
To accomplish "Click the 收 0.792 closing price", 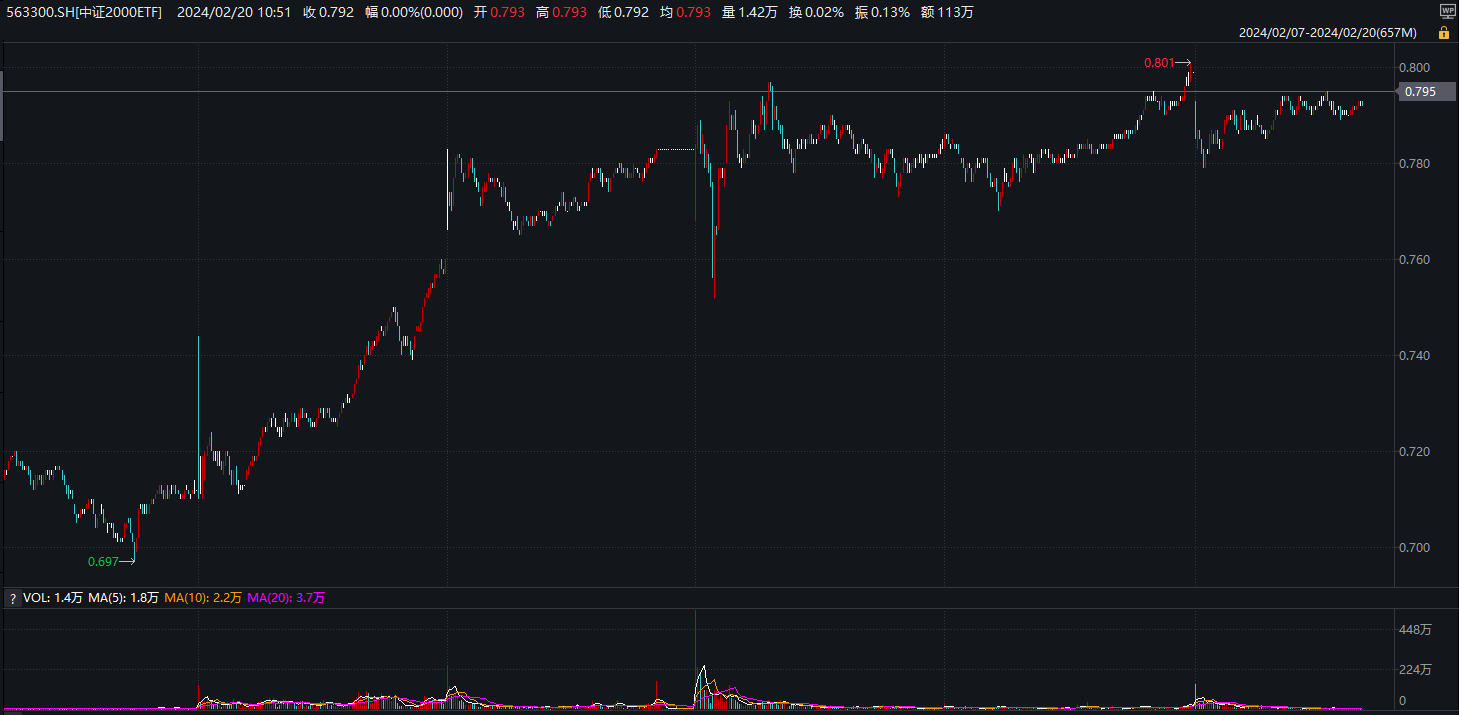I will pos(328,12).
